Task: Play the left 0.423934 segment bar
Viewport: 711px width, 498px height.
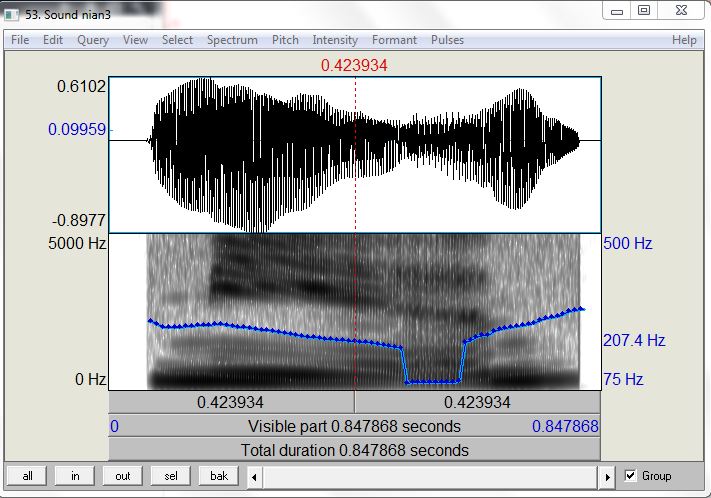Action: click(231, 402)
